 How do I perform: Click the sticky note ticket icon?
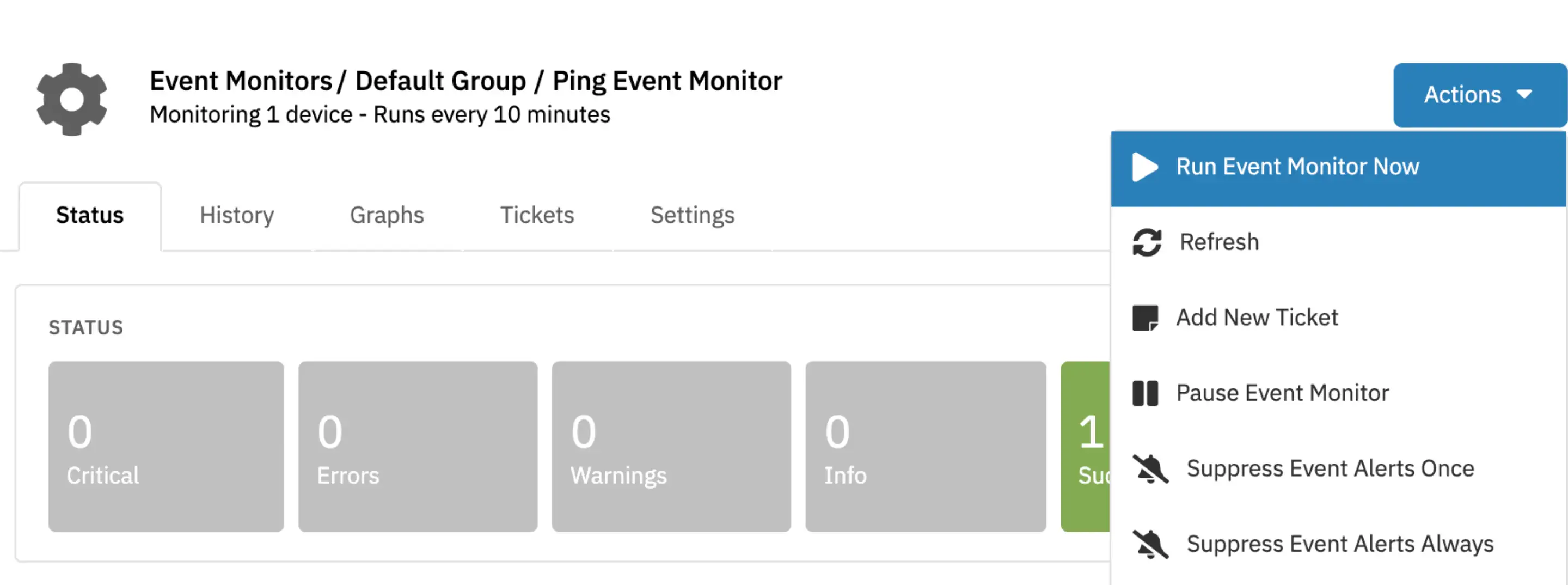point(1145,318)
